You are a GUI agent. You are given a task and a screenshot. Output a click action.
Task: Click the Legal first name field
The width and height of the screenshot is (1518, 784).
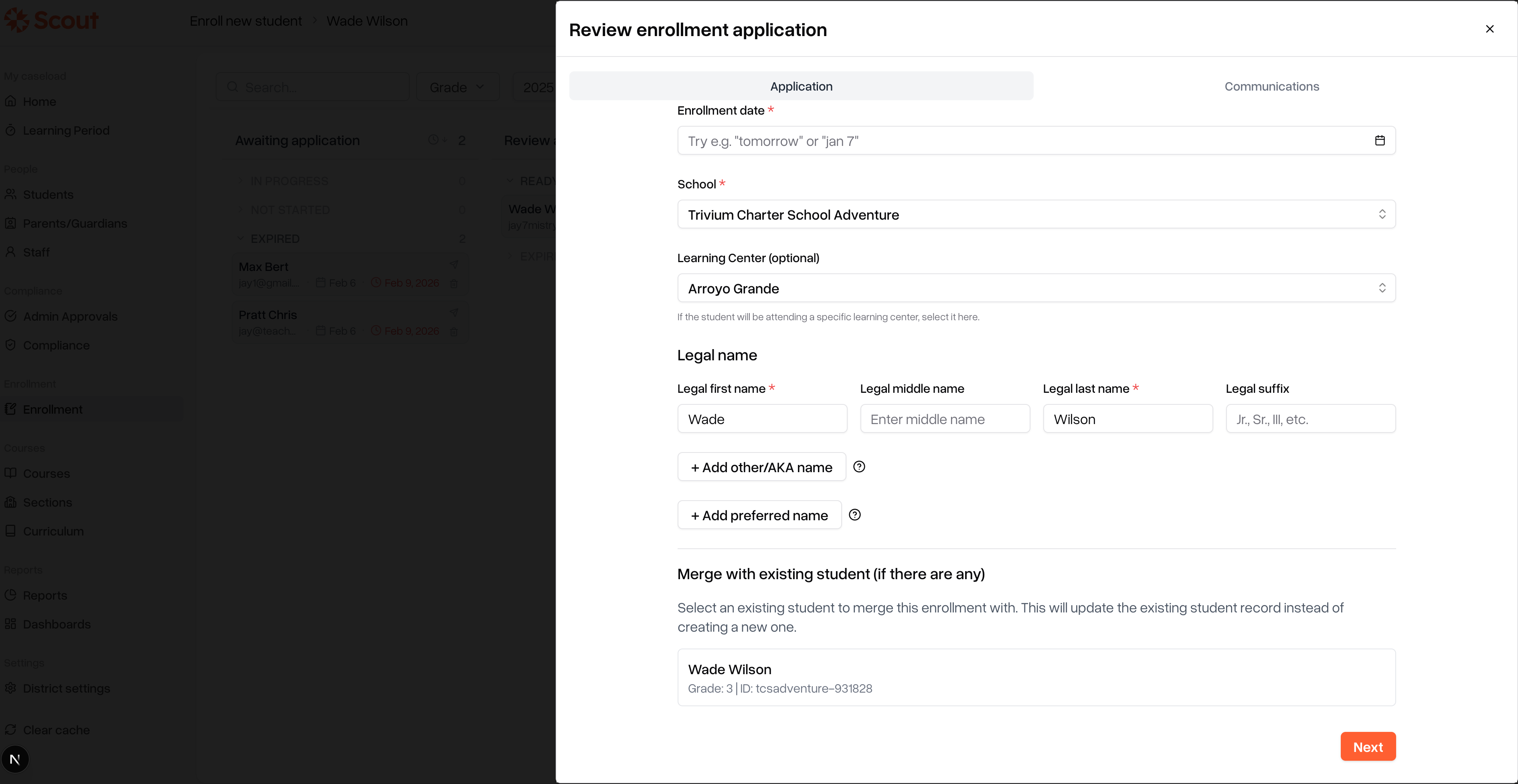point(762,419)
